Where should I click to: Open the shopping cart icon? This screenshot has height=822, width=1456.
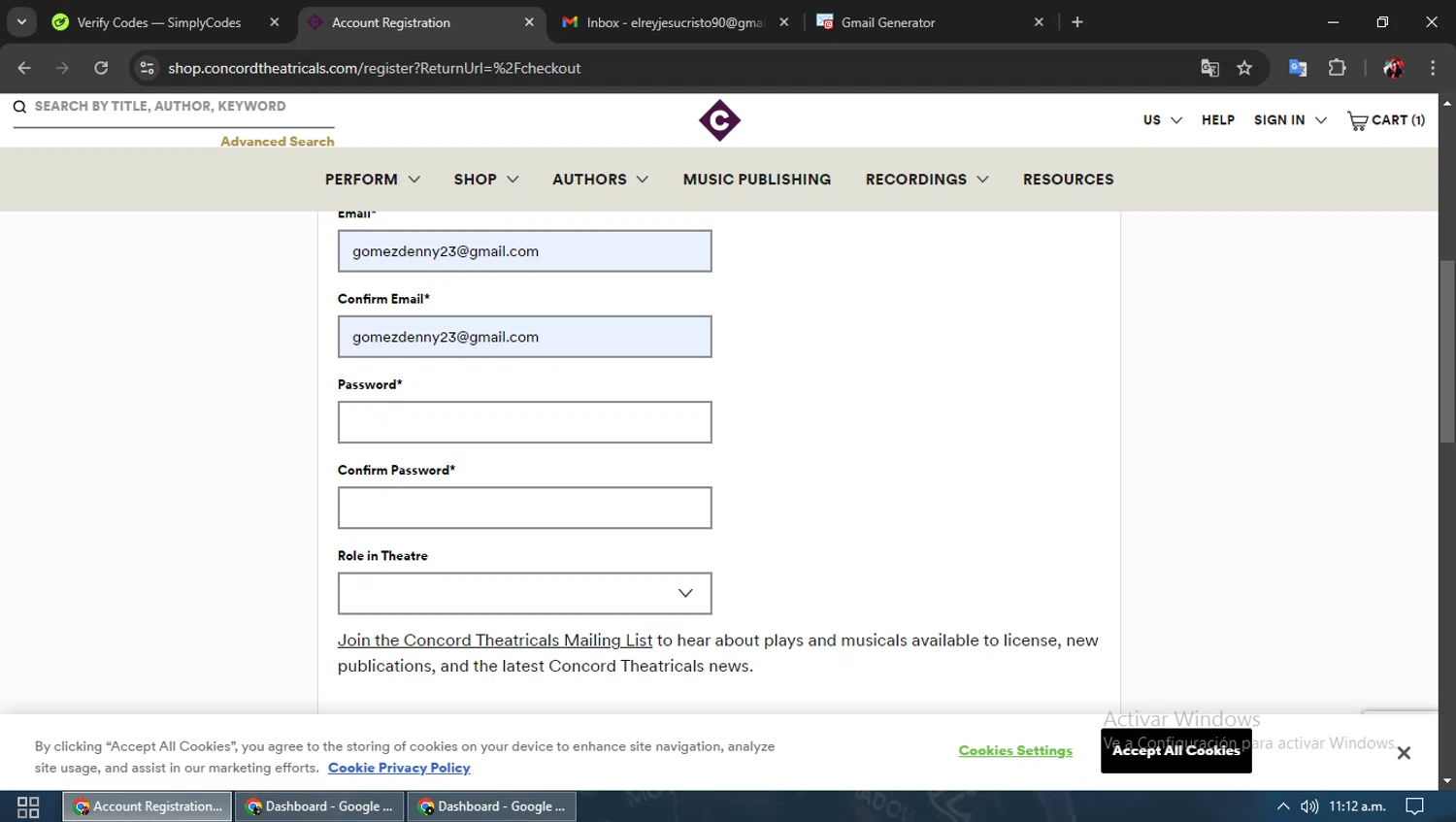tap(1357, 120)
